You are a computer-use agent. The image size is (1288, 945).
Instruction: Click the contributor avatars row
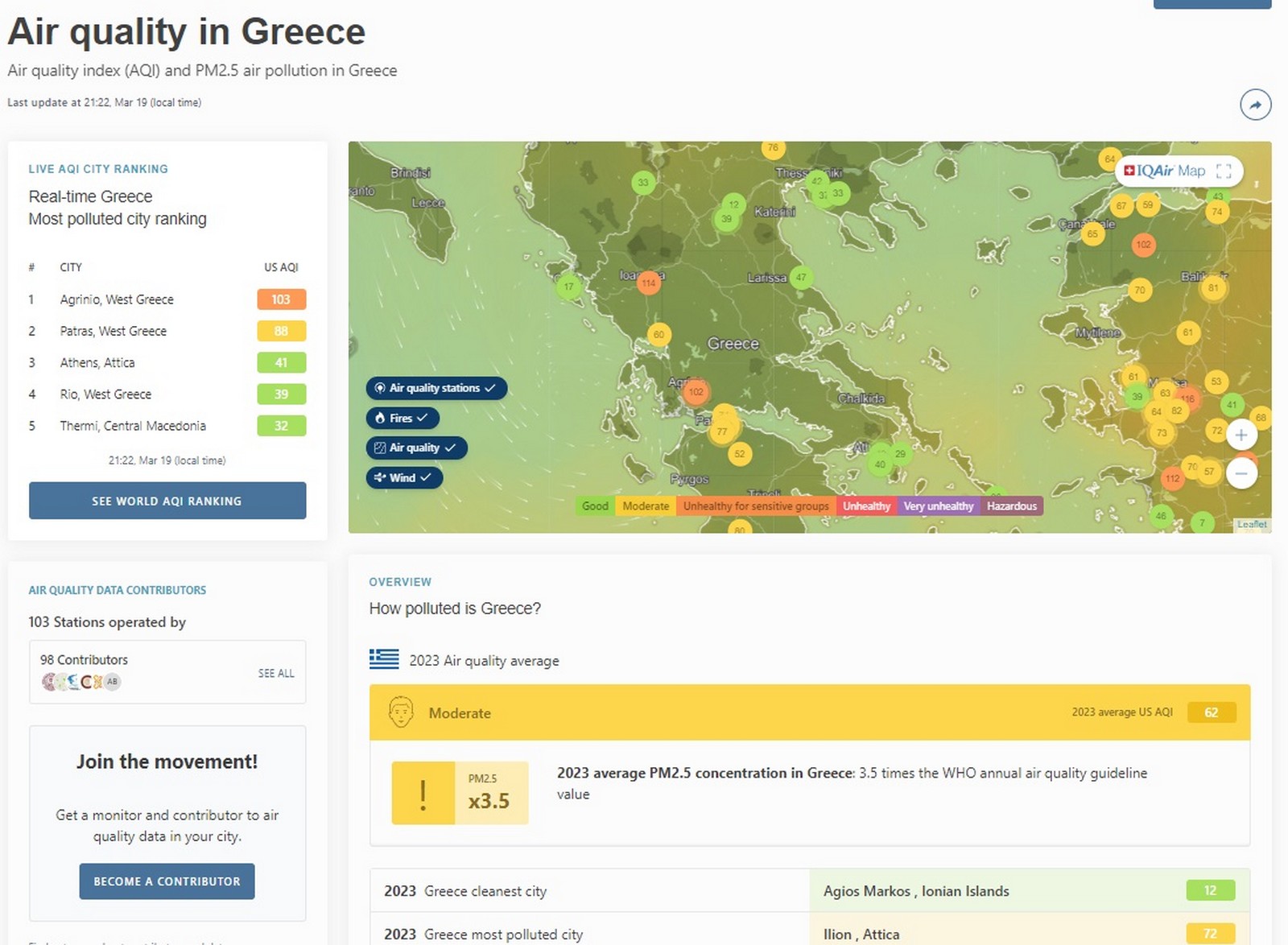tap(80, 682)
